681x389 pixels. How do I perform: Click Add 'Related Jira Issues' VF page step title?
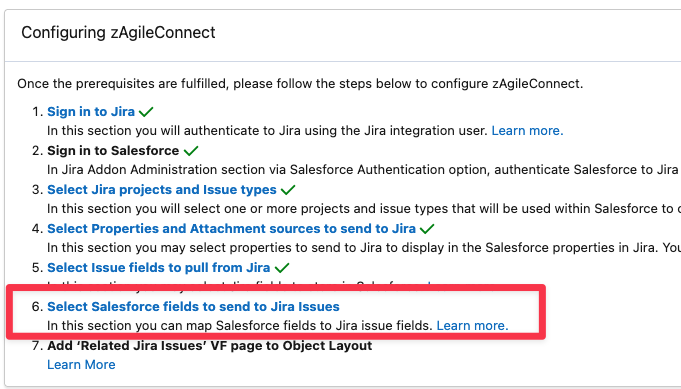click(210, 346)
